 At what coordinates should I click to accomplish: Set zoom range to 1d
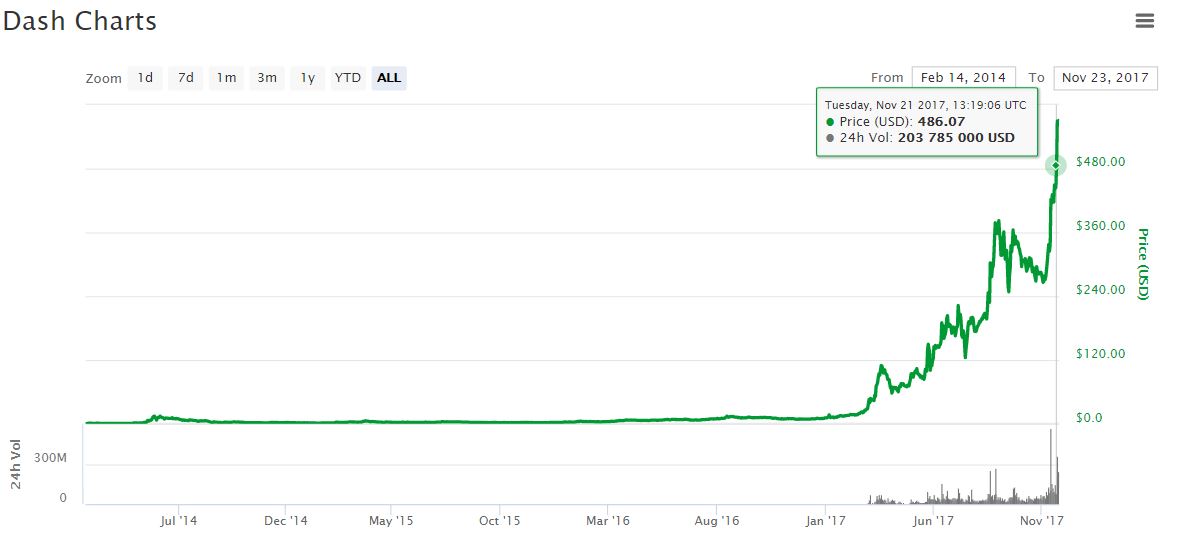[145, 77]
